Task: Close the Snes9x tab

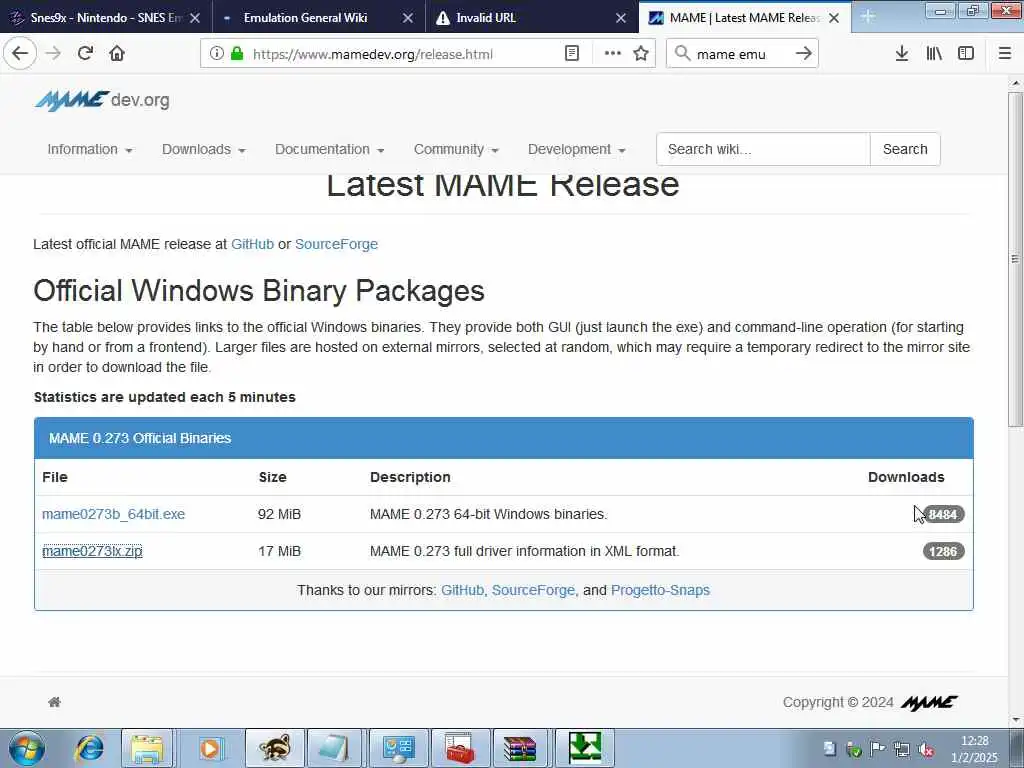Action: (x=195, y=18)
